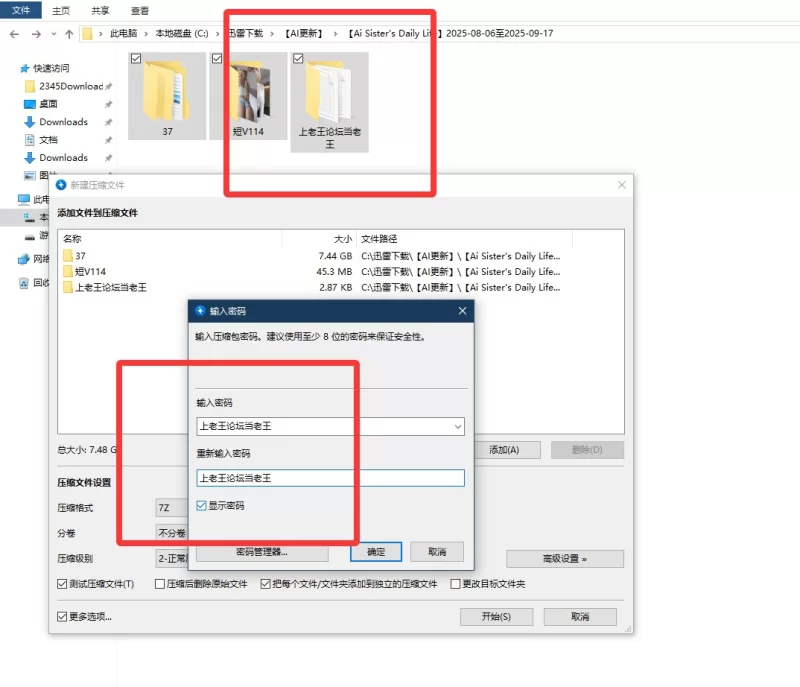Select the folder icon named 37
This screenshot has width=800, height=687.
165,92
